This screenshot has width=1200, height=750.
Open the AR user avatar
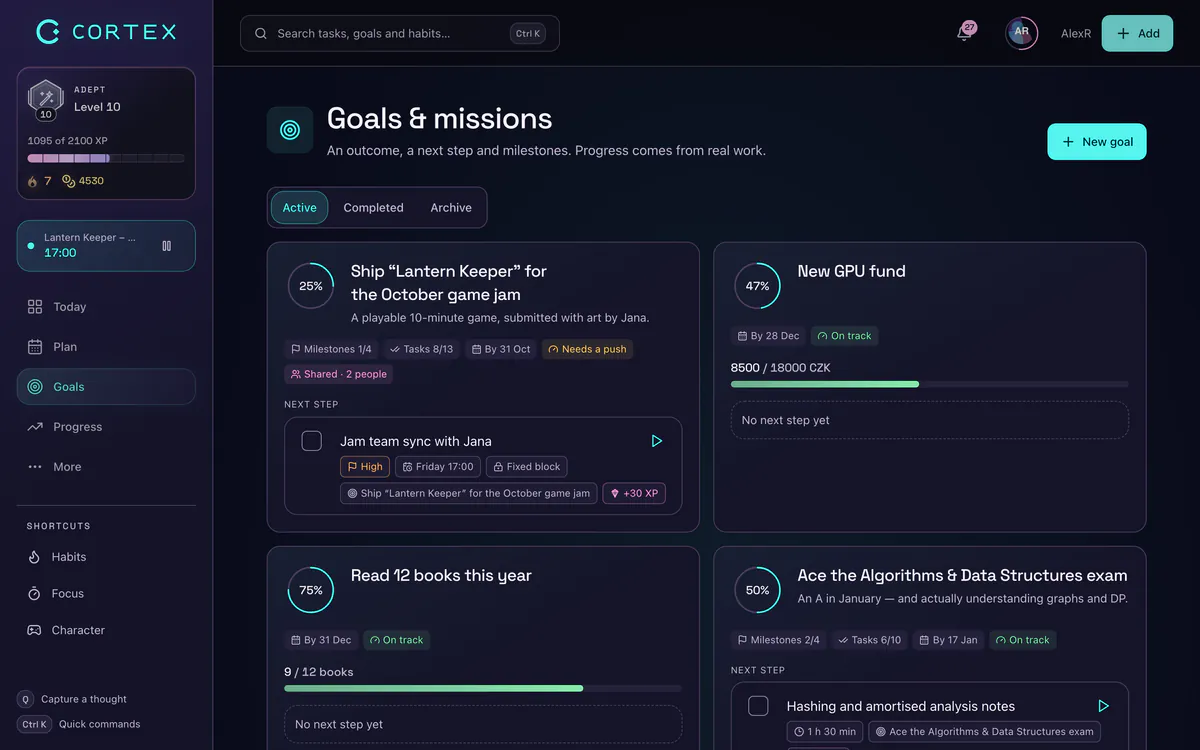[x=1021, y=33]
